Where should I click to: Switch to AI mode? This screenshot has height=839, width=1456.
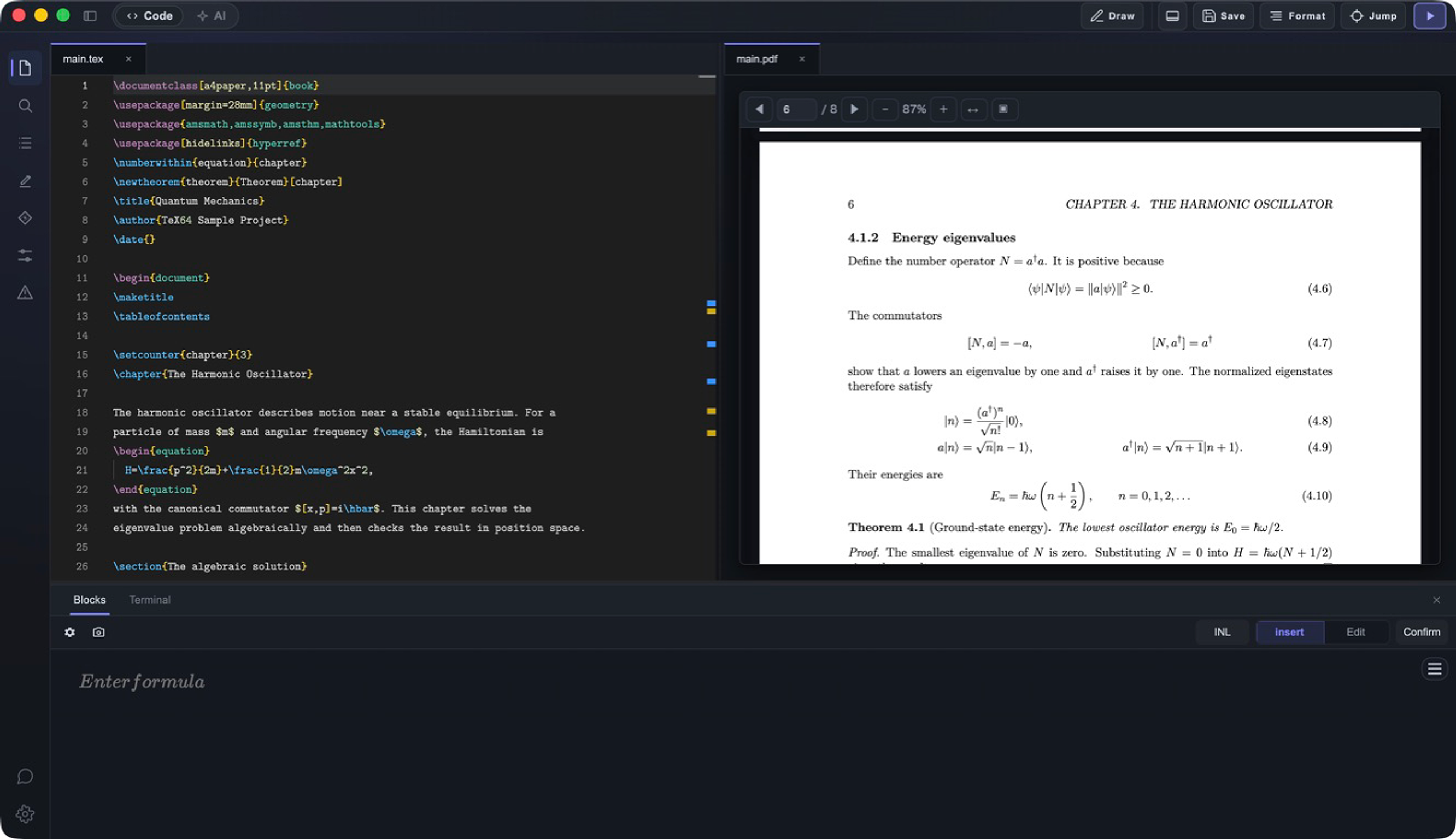point(212,16)
